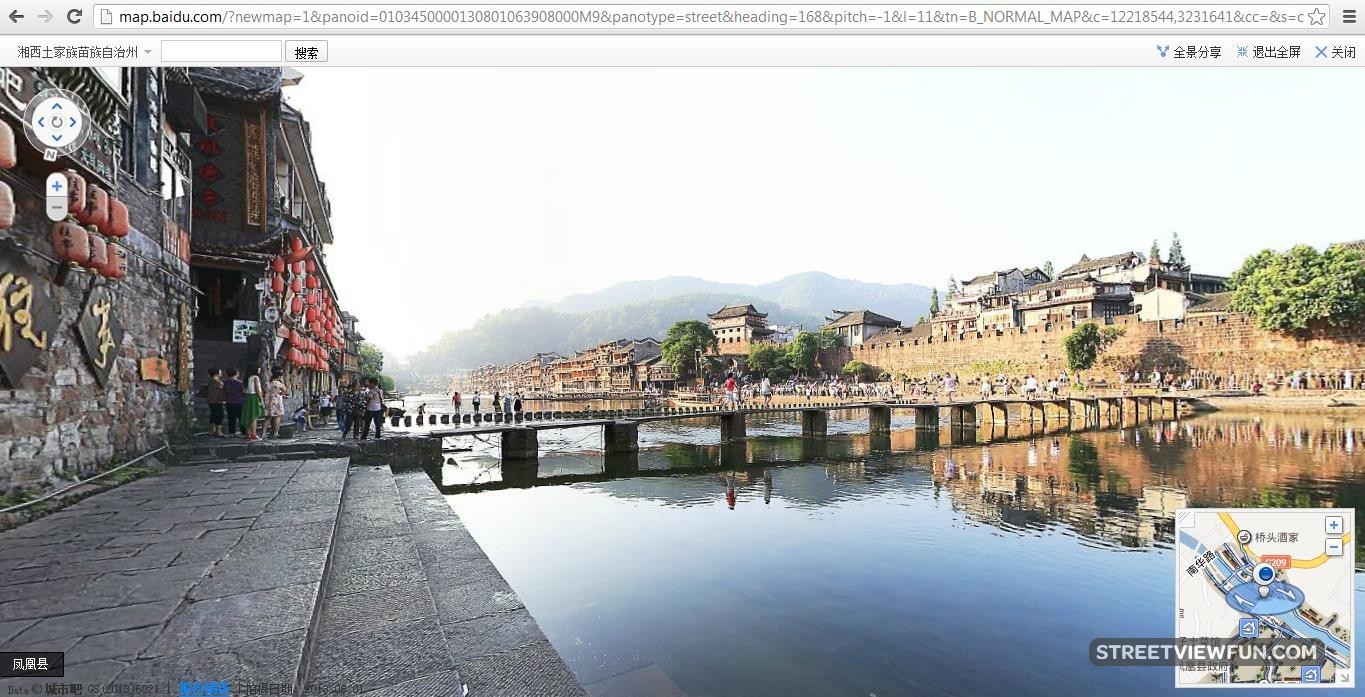Zoom out of the panorama with the − button
The image size is (1365, 697).
click(56, 206)
